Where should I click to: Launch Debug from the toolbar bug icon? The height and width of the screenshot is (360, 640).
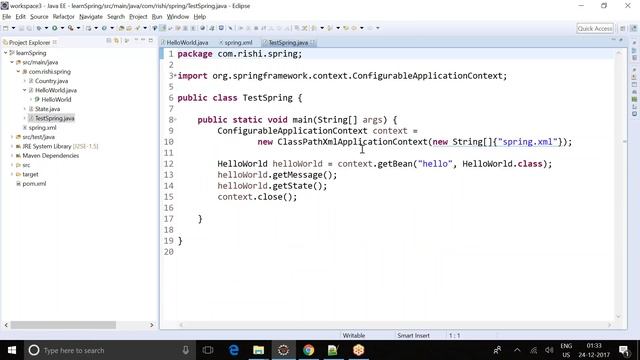(39, 28)
